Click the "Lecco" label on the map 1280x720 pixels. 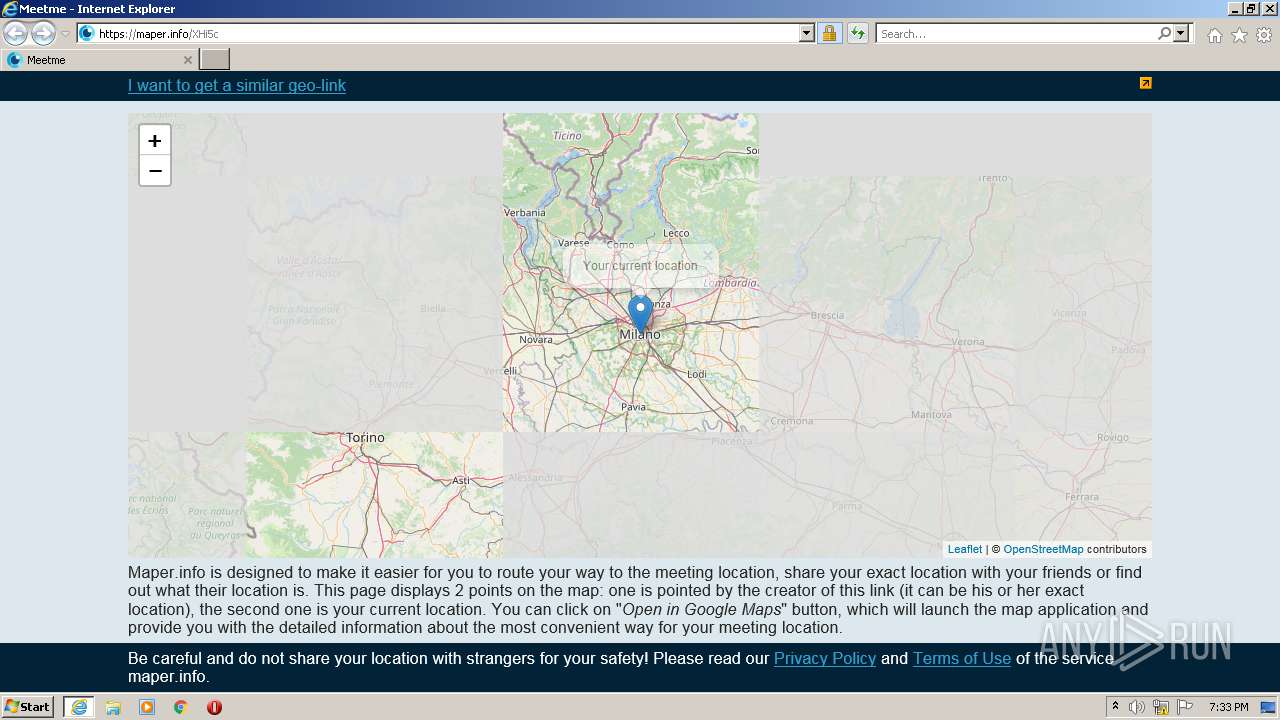click(x=676, y=233)
